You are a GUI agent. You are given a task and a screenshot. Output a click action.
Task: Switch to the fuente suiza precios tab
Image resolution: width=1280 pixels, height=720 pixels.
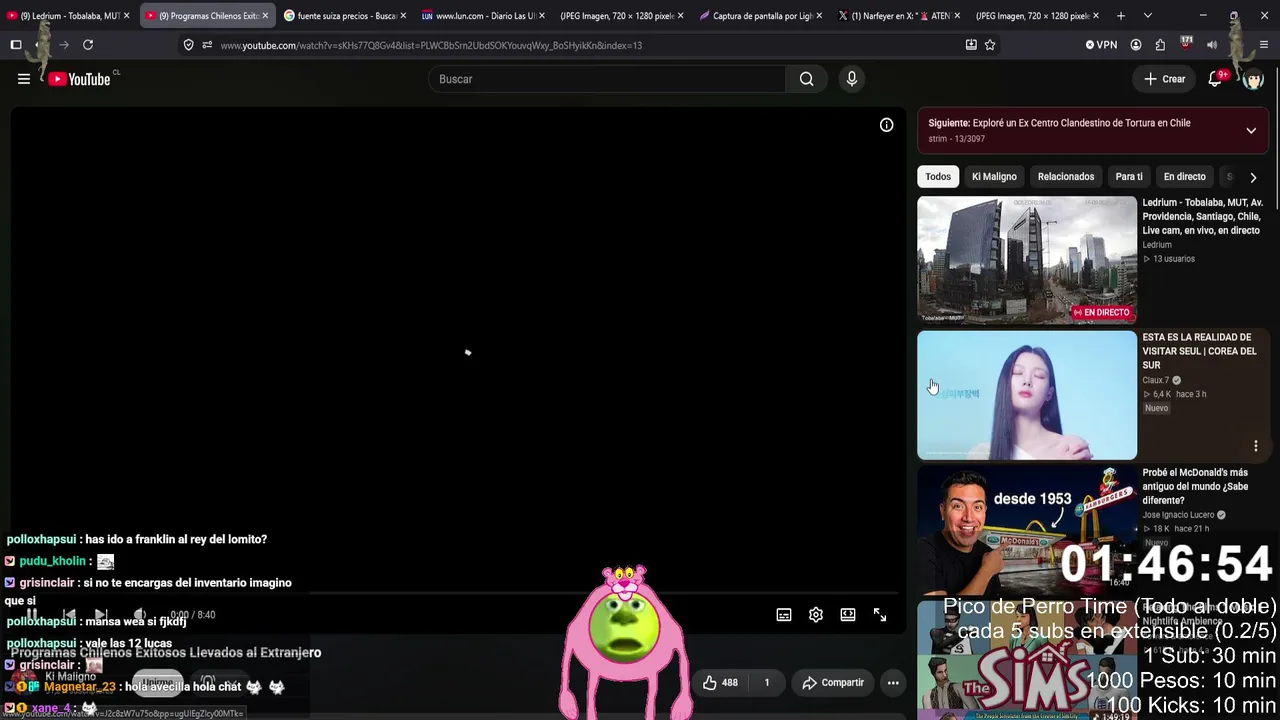345,16
